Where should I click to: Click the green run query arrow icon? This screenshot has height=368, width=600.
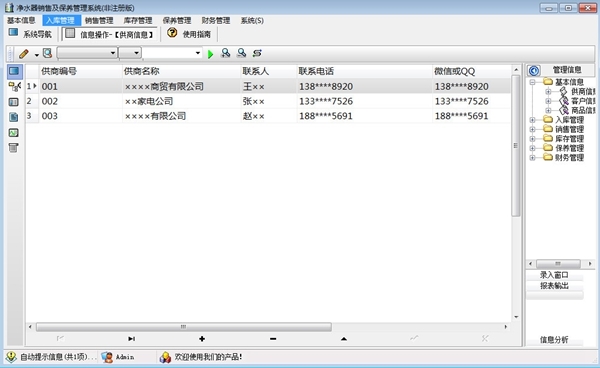210,54
